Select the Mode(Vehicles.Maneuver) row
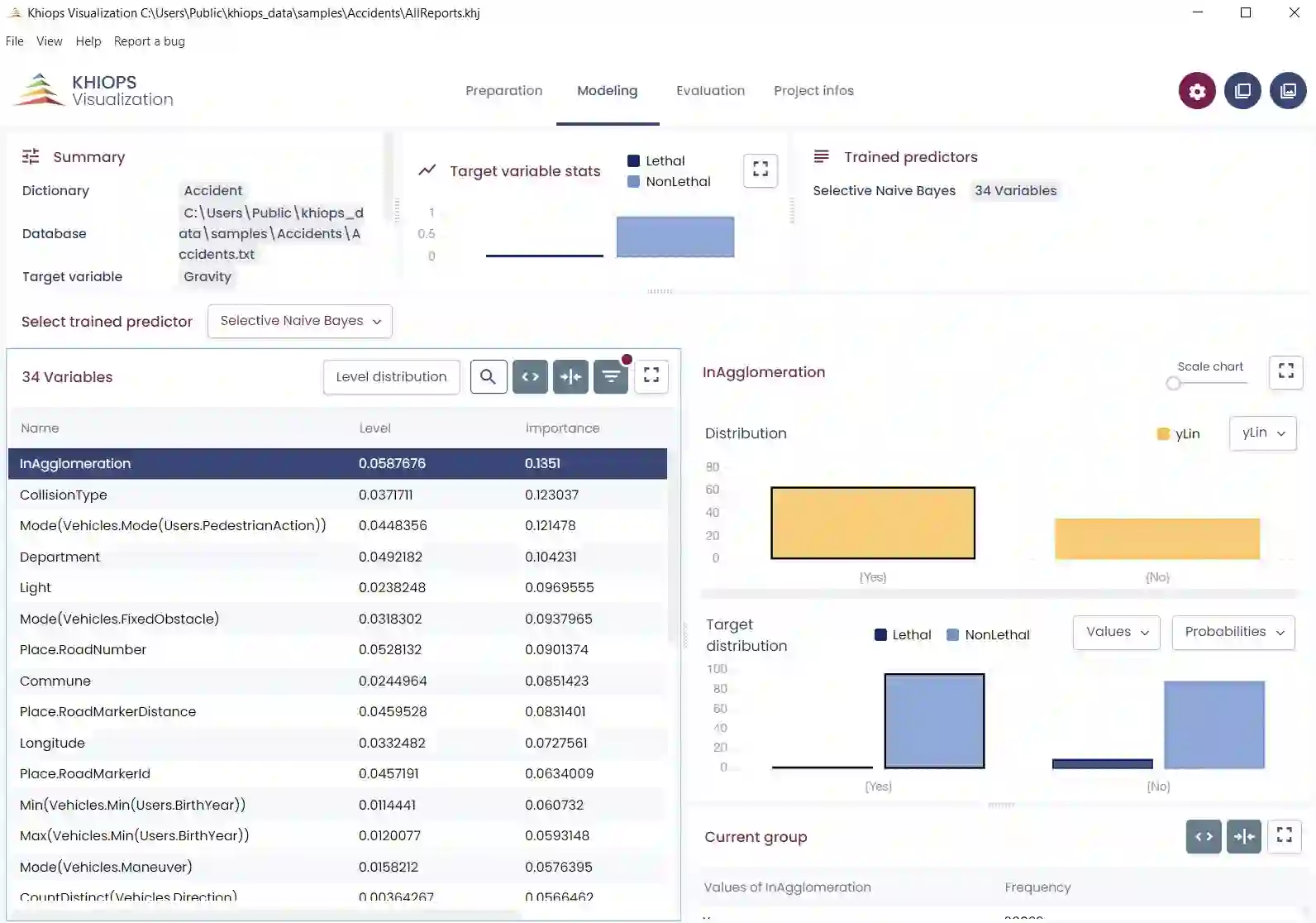 point(337,867)
